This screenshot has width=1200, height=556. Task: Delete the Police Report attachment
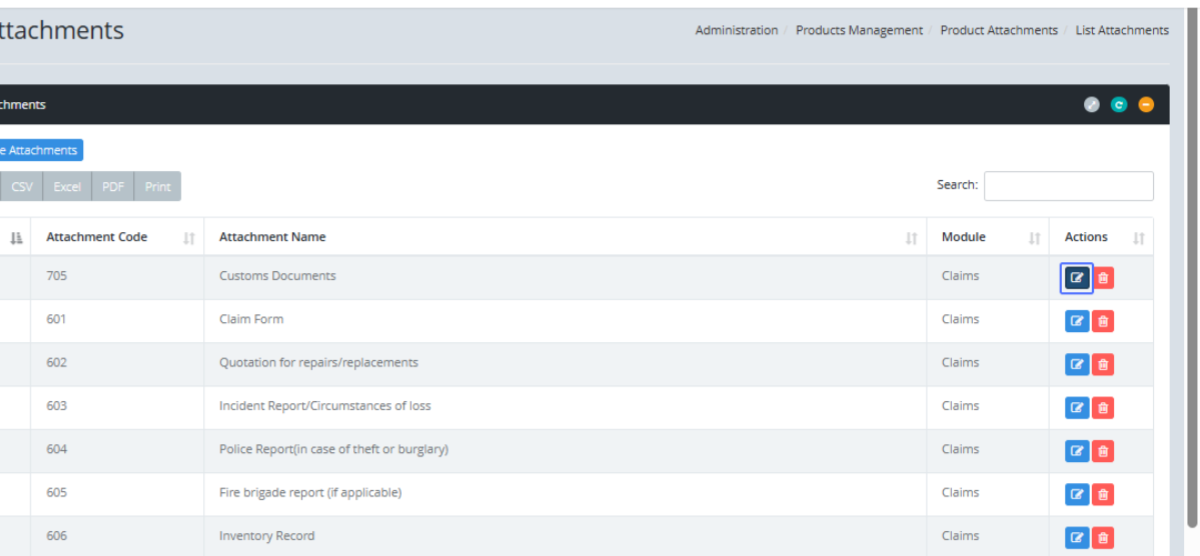point(1103,451)
